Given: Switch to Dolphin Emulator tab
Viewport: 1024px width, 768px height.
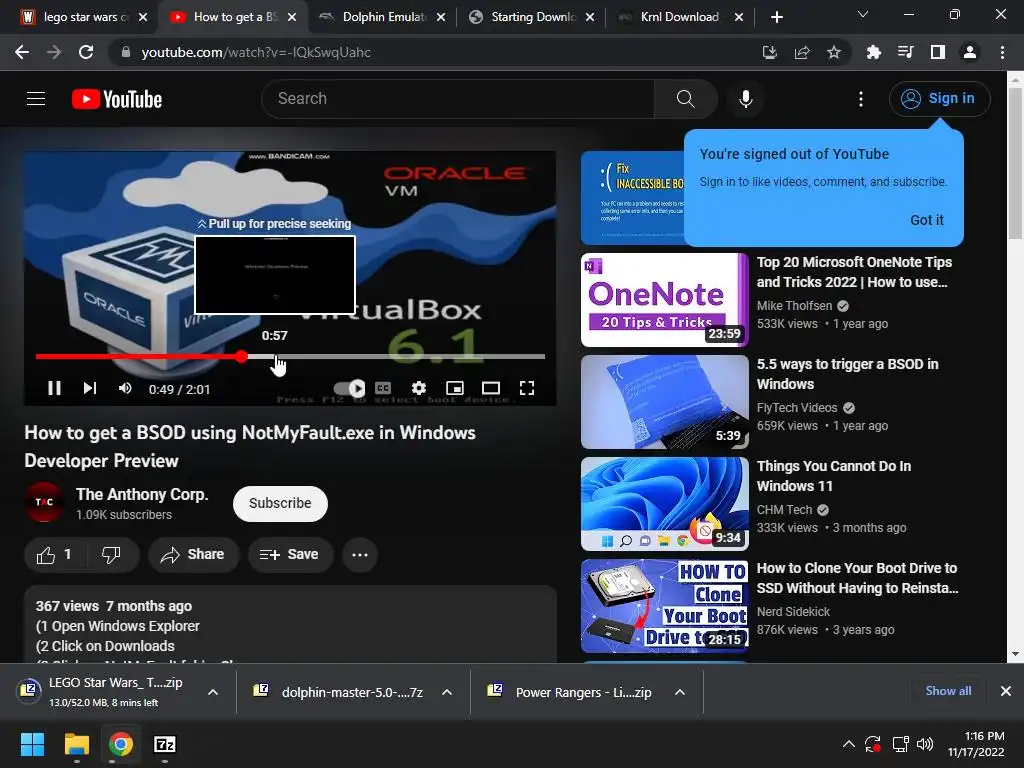Looking at the screenshot, I should 382,17.
